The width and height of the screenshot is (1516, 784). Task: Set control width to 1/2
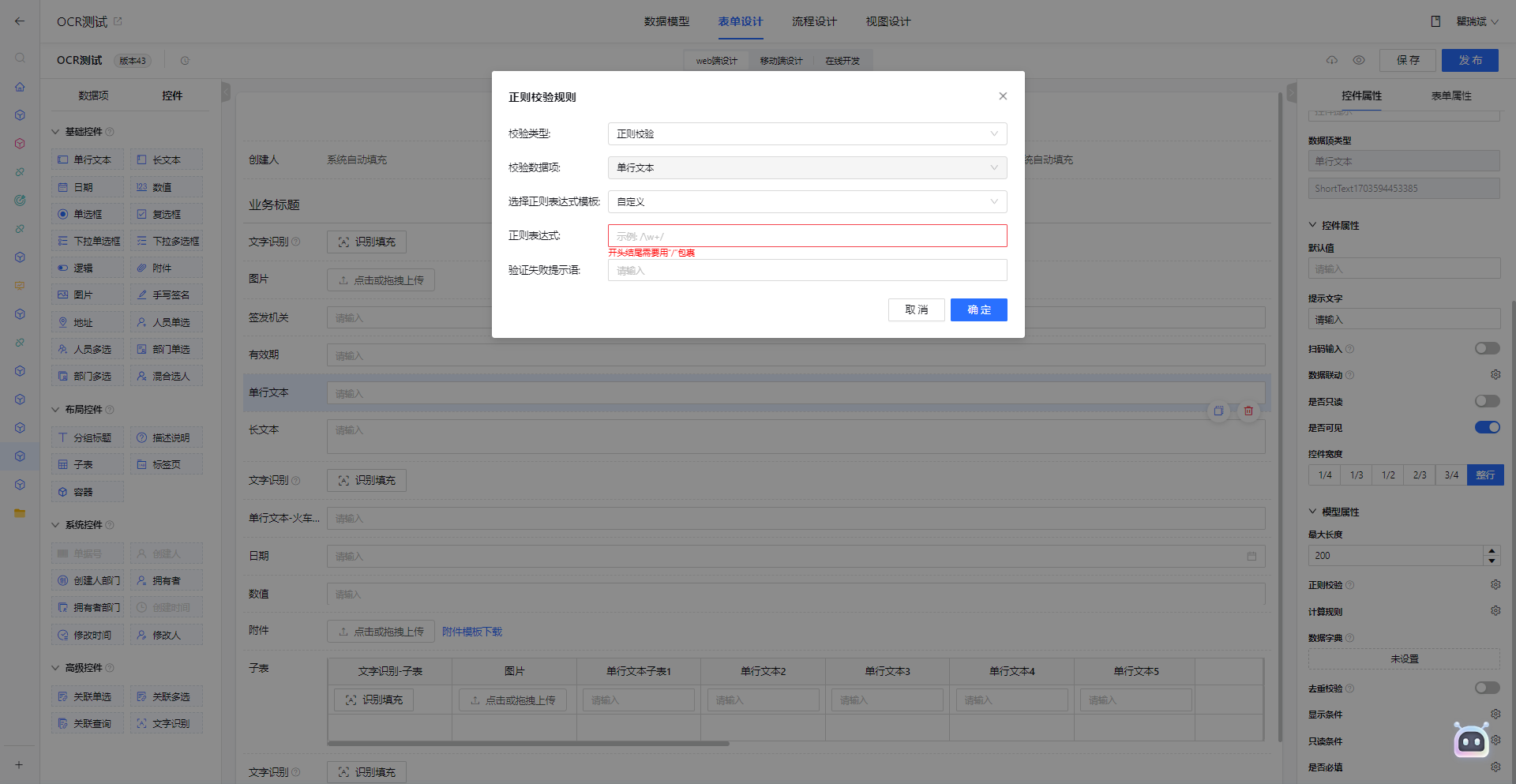point(1387,475)
